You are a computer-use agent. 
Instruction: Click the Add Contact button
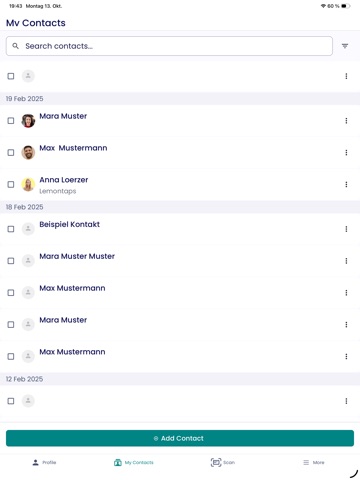tap(180, 438)
